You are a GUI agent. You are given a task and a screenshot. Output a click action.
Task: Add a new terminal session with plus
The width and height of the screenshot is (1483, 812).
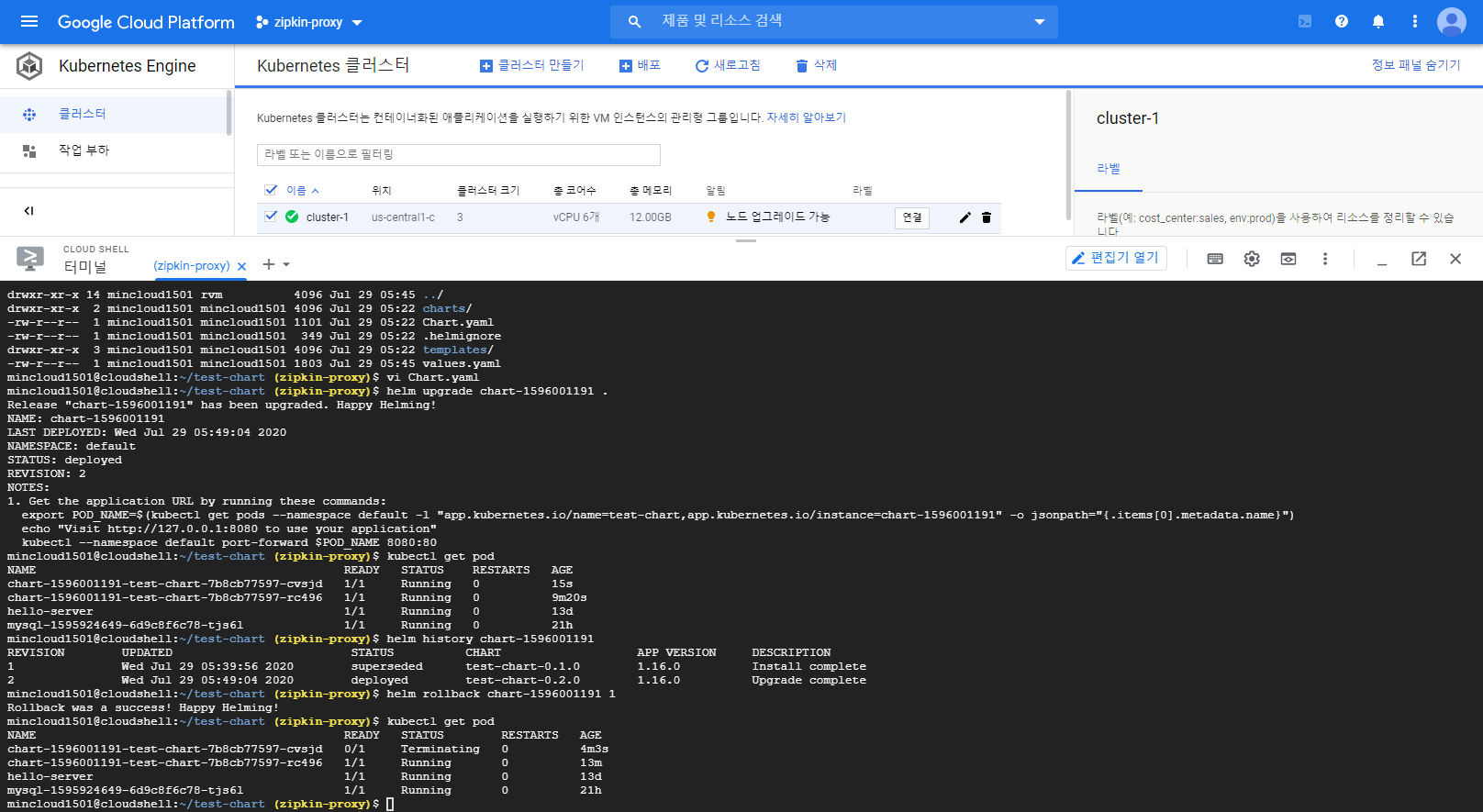point(268,264)
